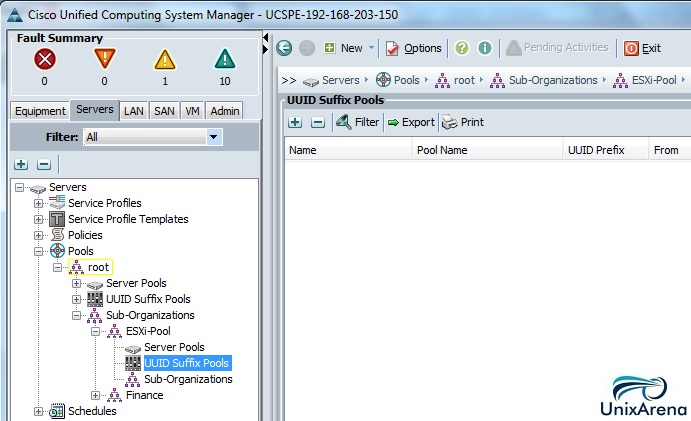Select Sub-Organizations under ESXi-Pool

click(188, 379)
